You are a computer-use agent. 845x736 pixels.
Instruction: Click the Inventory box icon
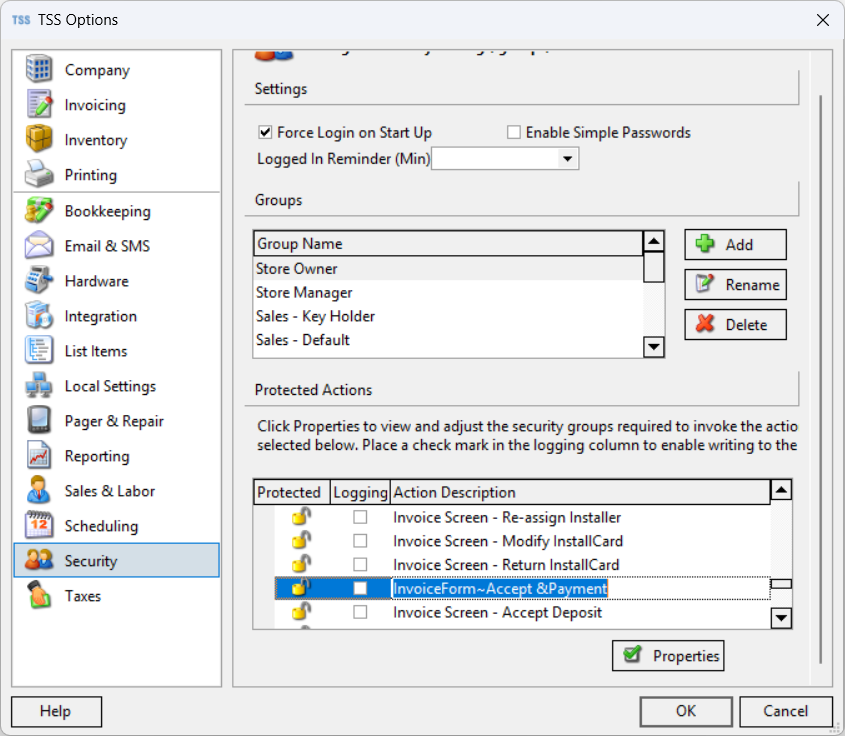[39, 140]
